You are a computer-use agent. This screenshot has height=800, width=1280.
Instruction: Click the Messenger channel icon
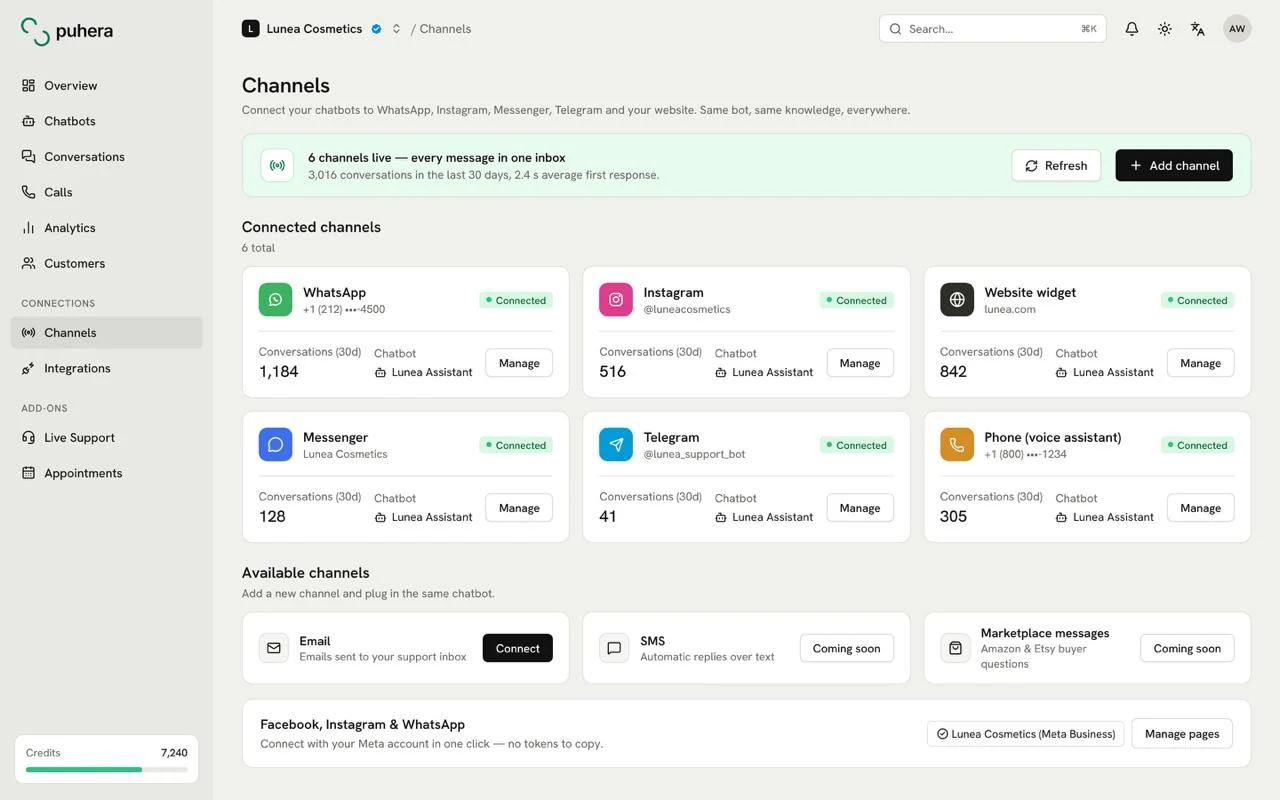[x=276, y=445]
